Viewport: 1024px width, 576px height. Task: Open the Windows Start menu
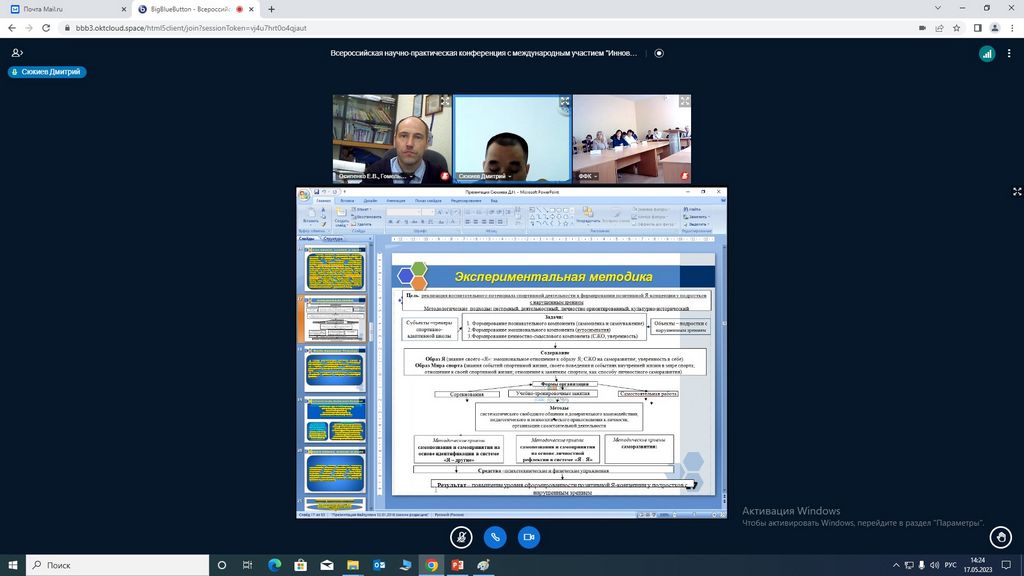(x=12, y=565)
